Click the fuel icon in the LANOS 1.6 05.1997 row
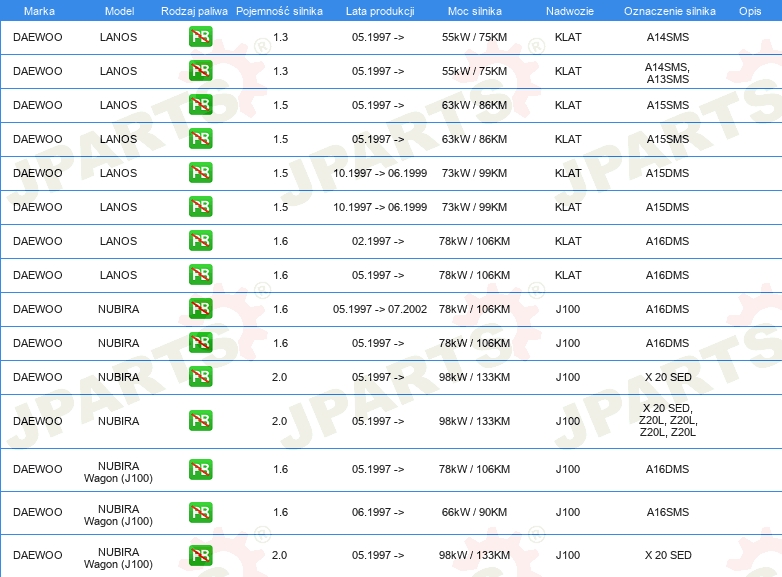782x577 pixels. point(200,275)
